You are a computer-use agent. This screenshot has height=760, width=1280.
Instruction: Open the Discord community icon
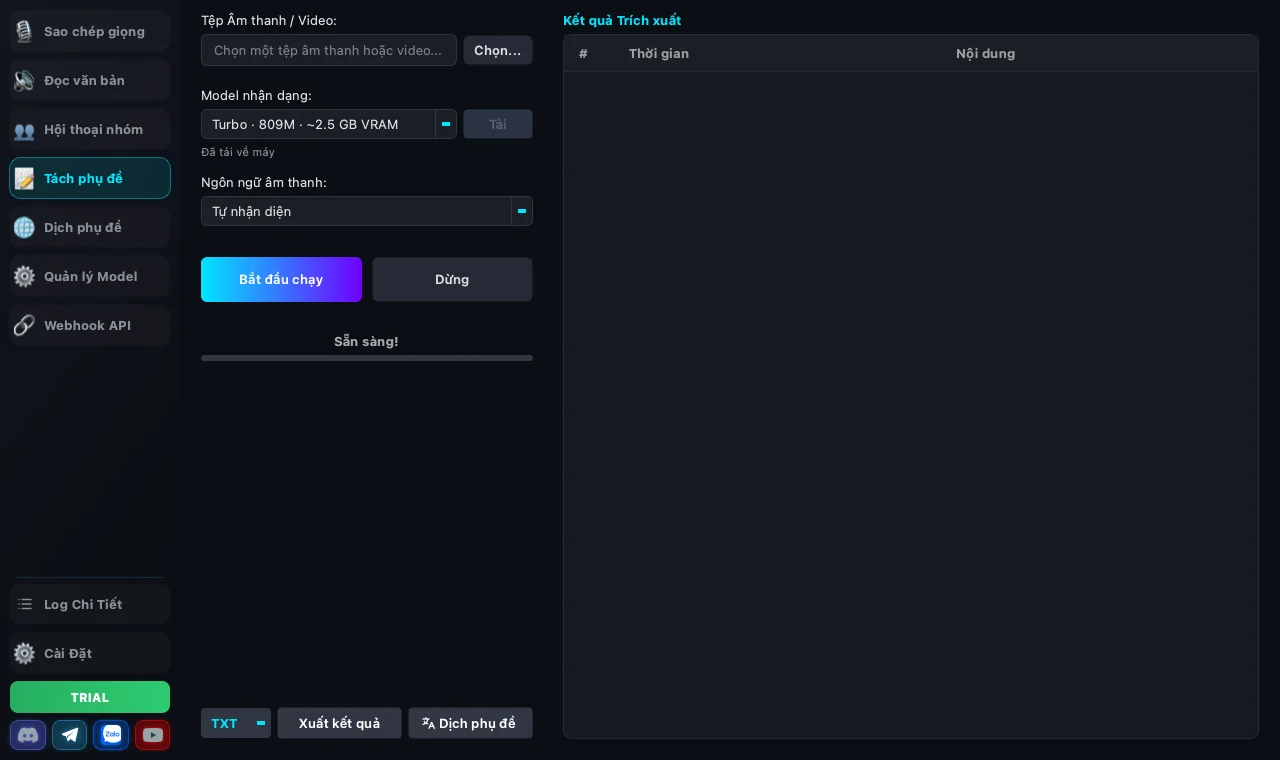click(x=28, y=735)
